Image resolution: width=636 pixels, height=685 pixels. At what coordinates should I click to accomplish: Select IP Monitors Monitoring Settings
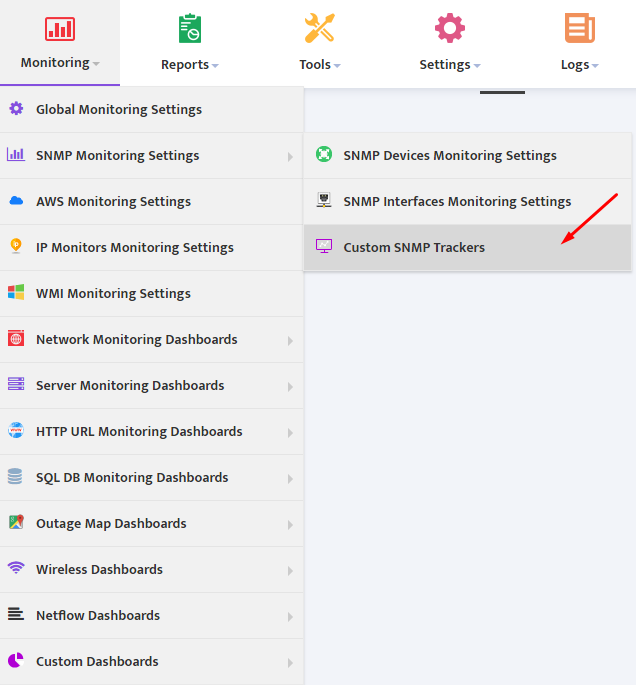[152, 247]
